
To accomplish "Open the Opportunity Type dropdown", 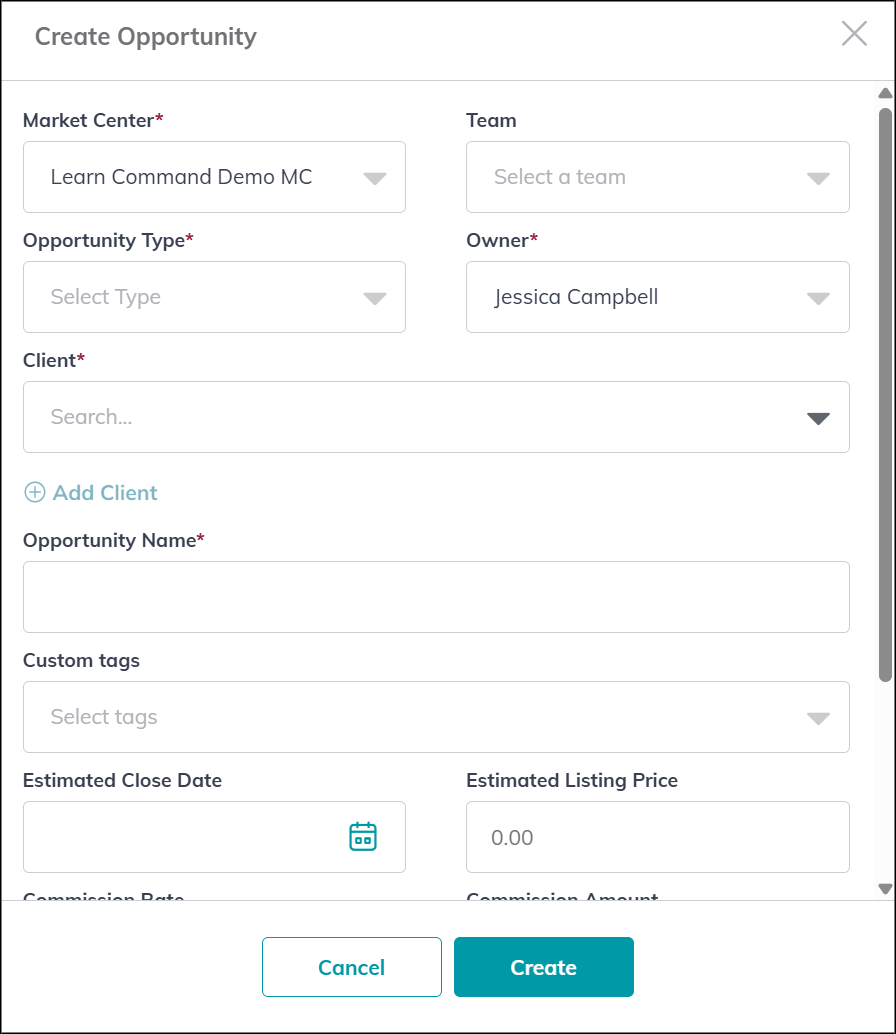I will tap(214, 297).
